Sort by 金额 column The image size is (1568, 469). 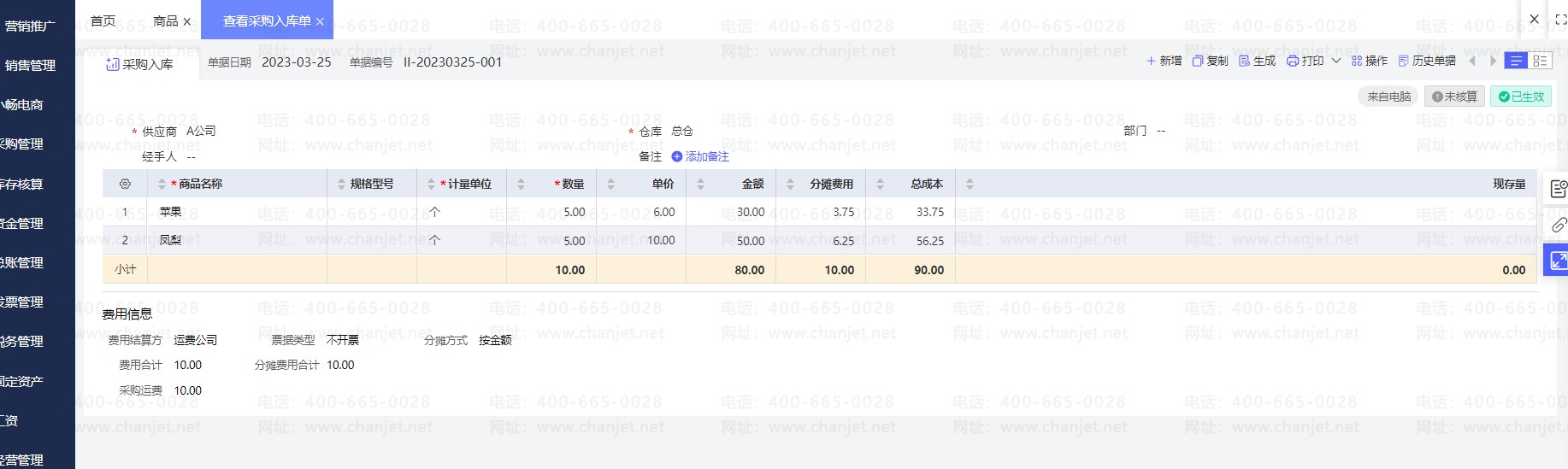coord(700,184)
